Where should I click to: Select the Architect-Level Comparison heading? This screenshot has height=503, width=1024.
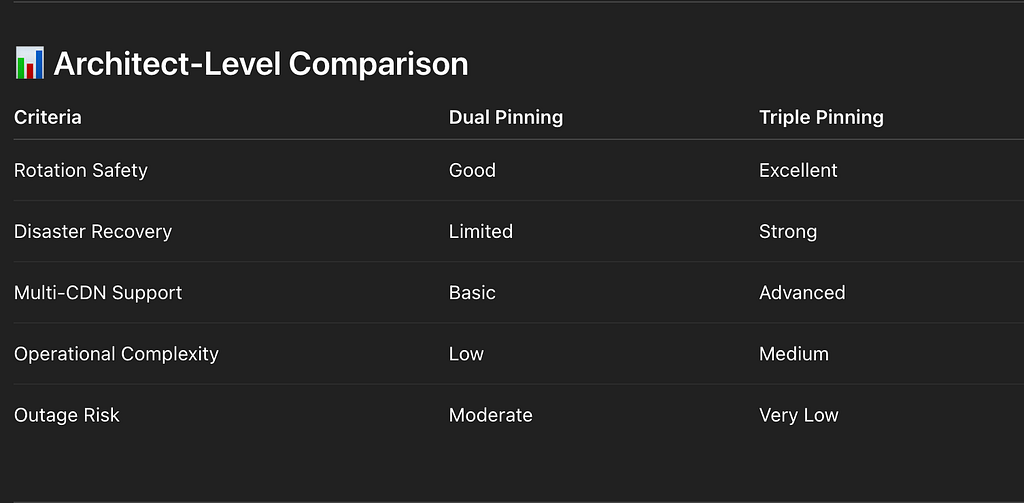(261, 64)
